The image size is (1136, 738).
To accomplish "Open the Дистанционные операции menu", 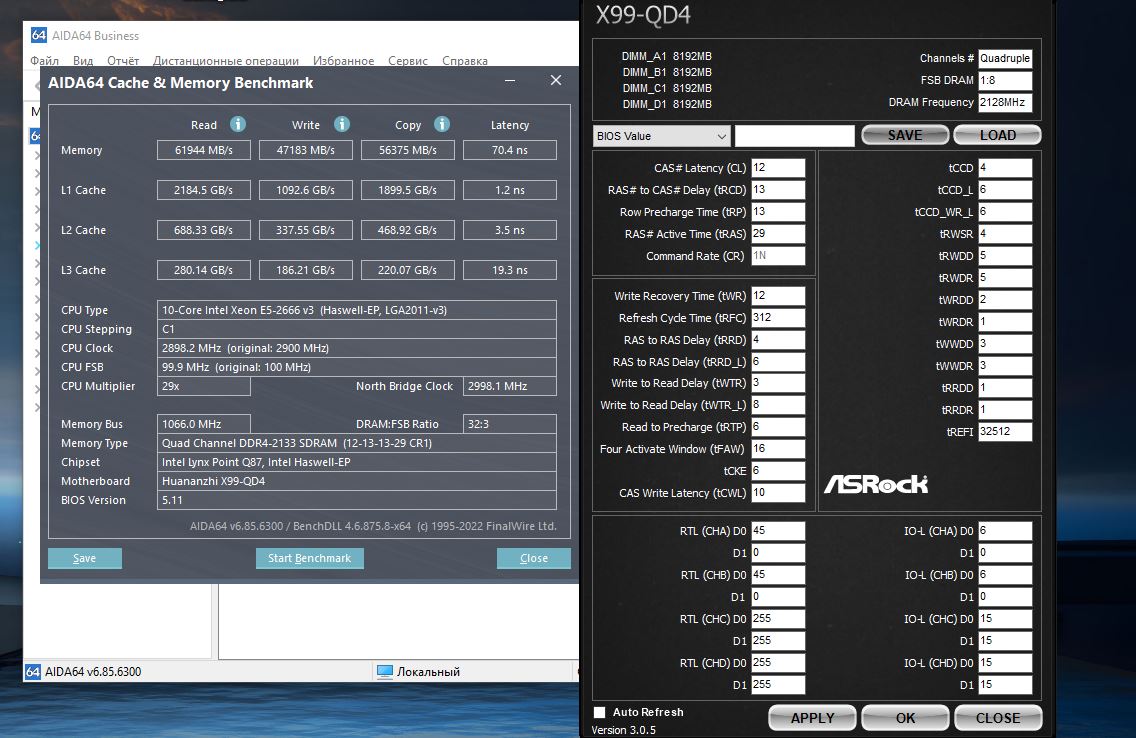I will coord(226,61).
